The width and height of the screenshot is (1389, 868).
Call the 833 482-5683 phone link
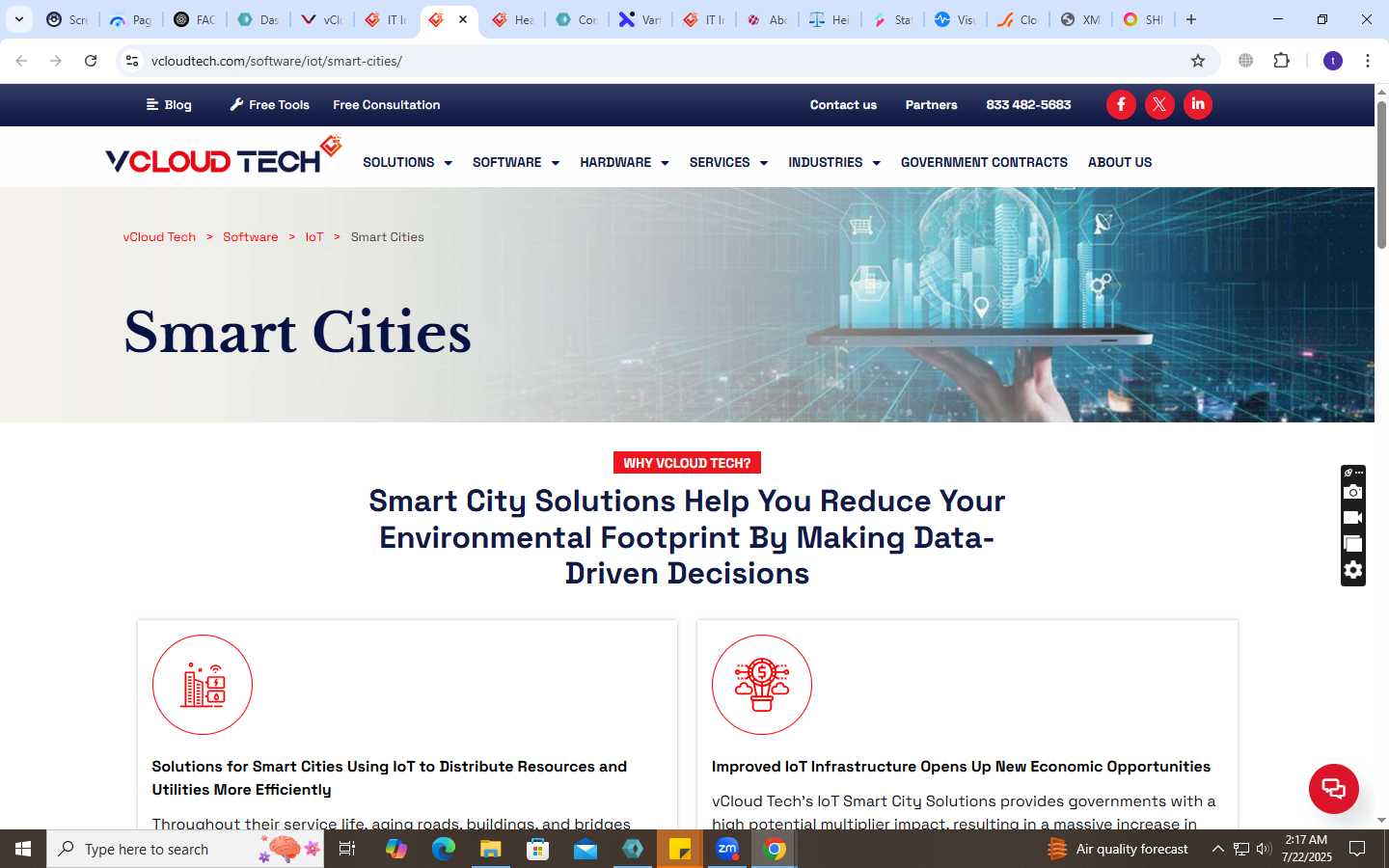1028,104
